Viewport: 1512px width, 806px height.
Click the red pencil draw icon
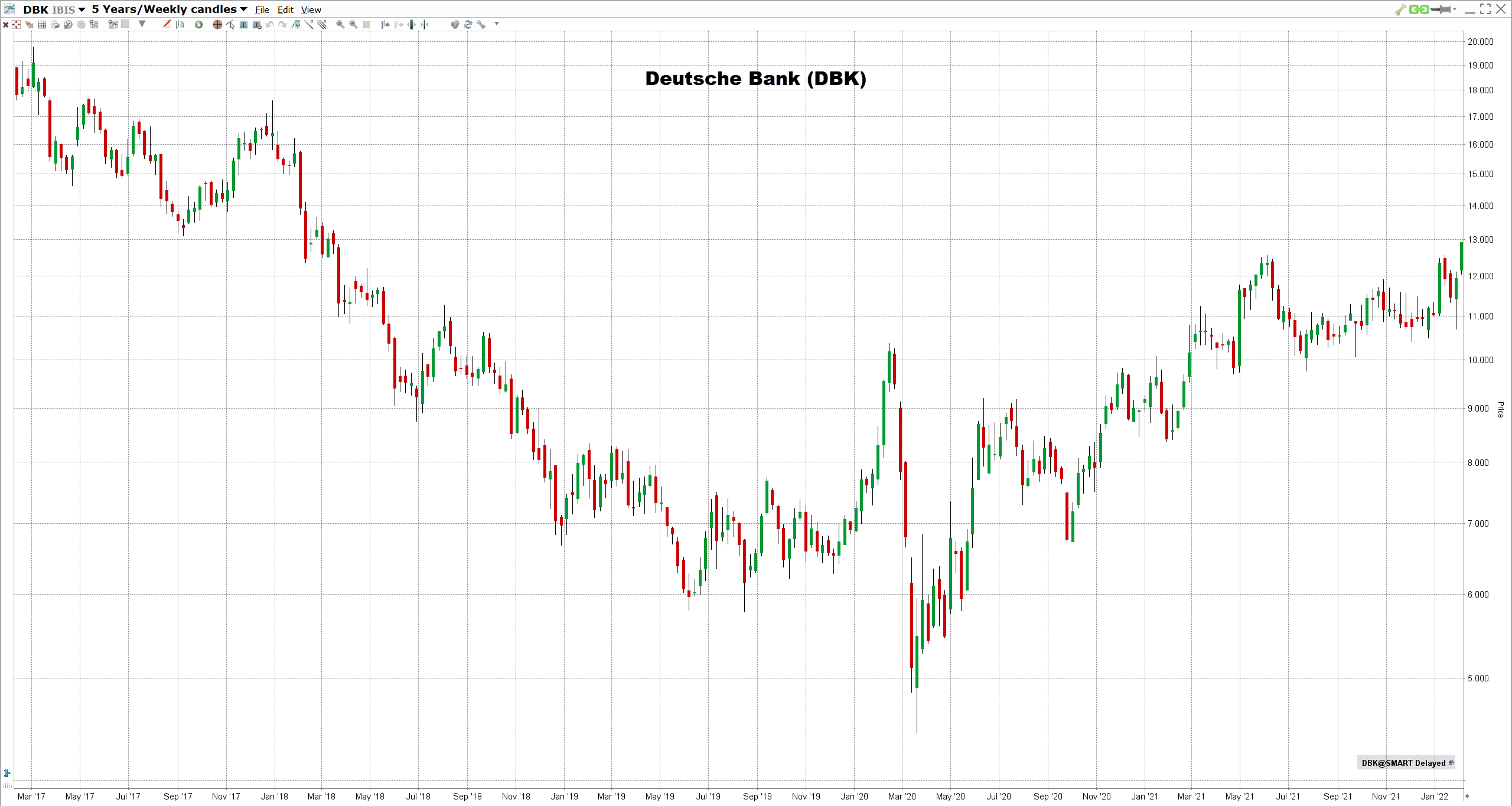(x=167, y=24)
